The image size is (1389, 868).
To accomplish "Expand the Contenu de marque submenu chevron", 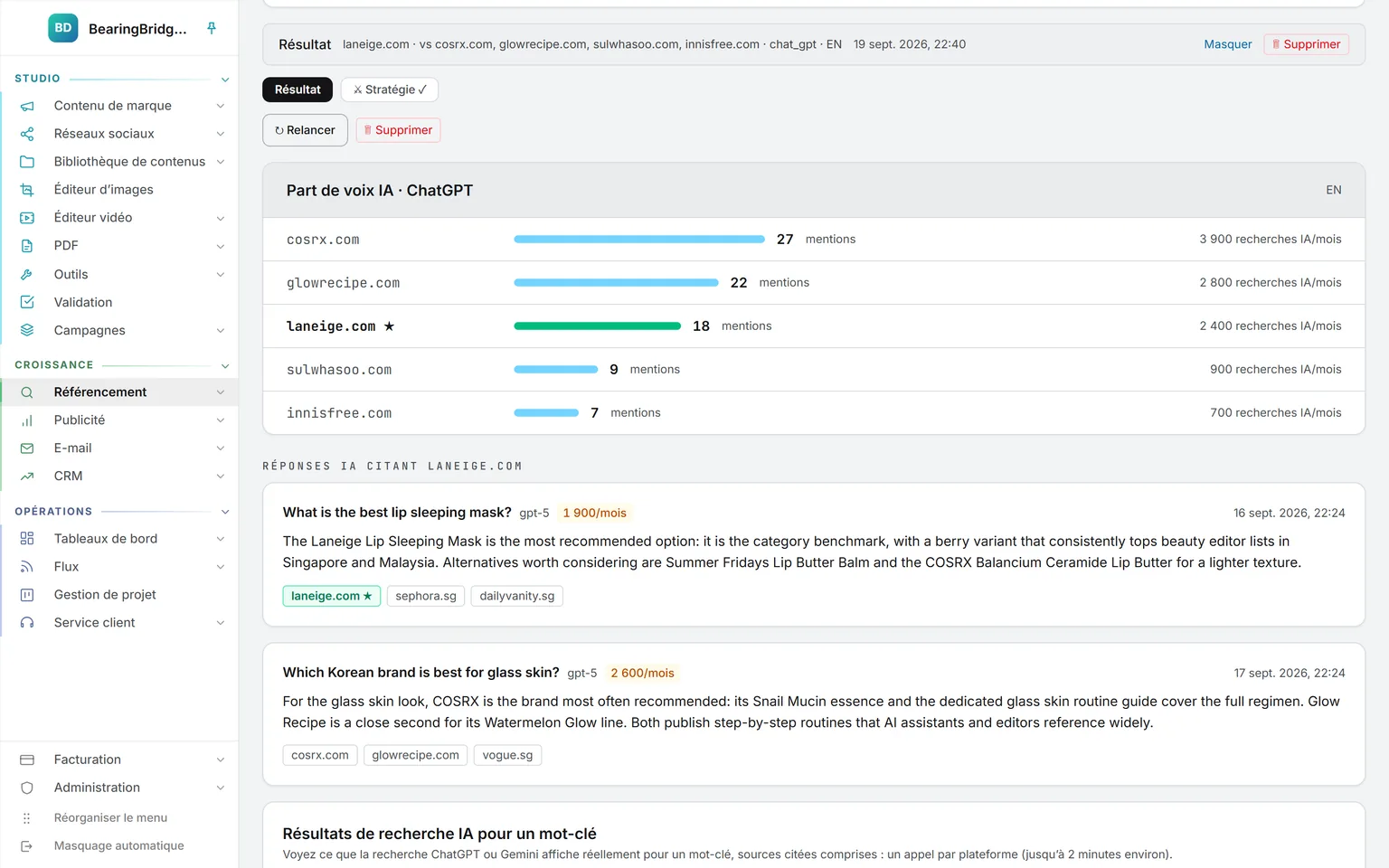I will (221, 106).
